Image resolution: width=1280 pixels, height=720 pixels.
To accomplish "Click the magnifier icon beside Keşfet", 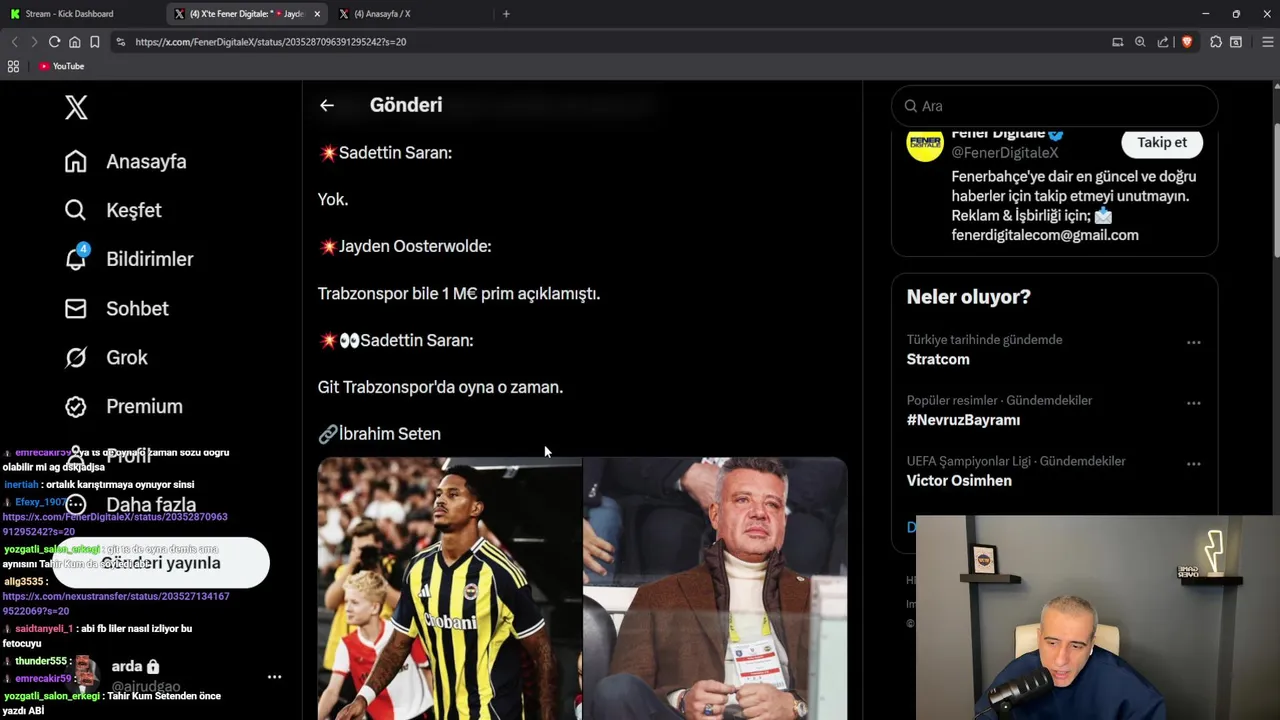I will tap(76, 210).
